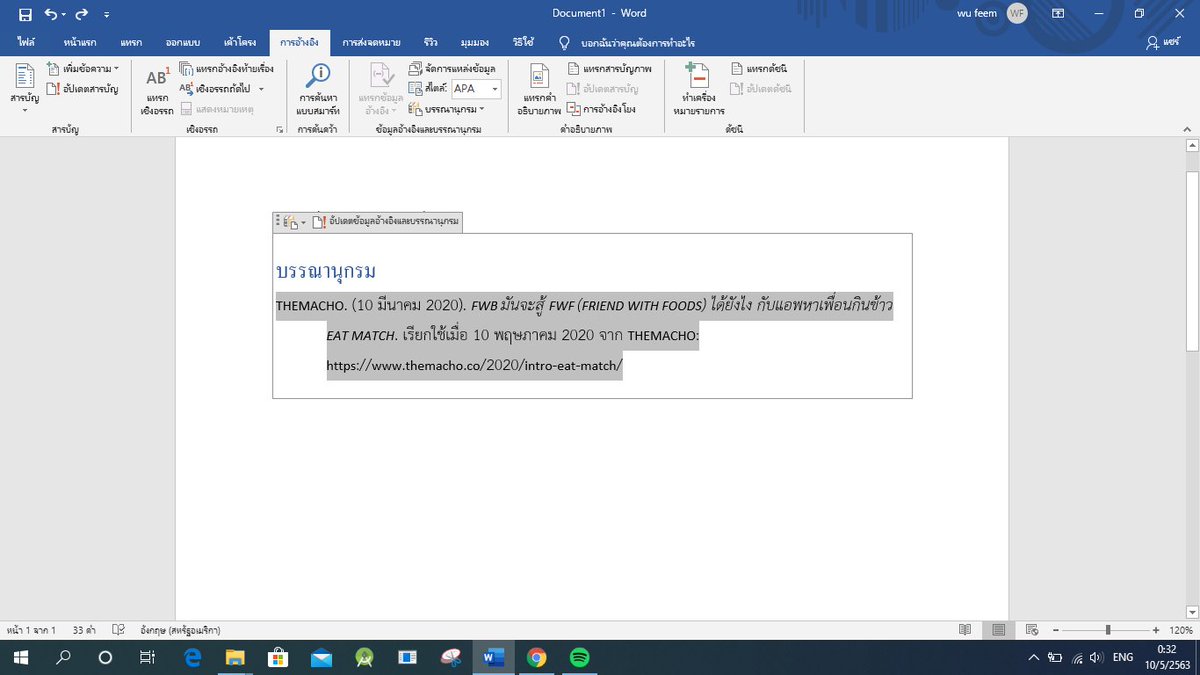
Task: Undo the last action
Action: 50,14
